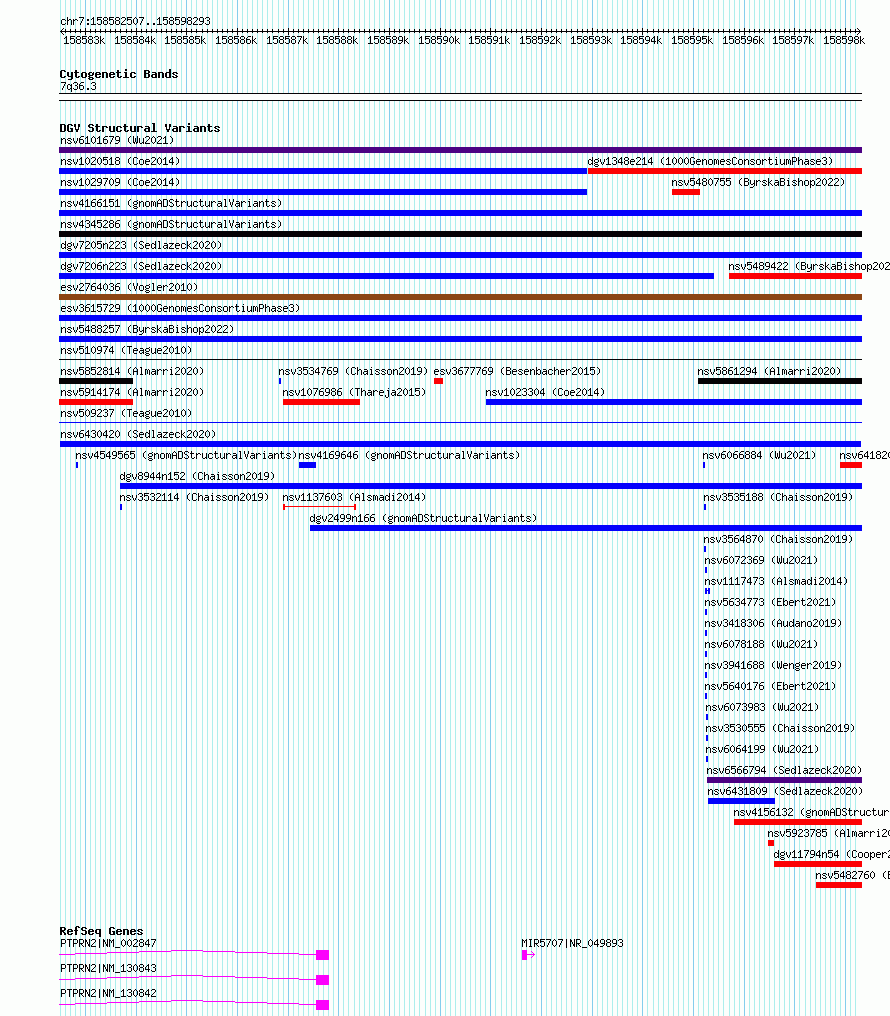Open nsv3530555 (Chaisson2019) label

pos(780,728)
